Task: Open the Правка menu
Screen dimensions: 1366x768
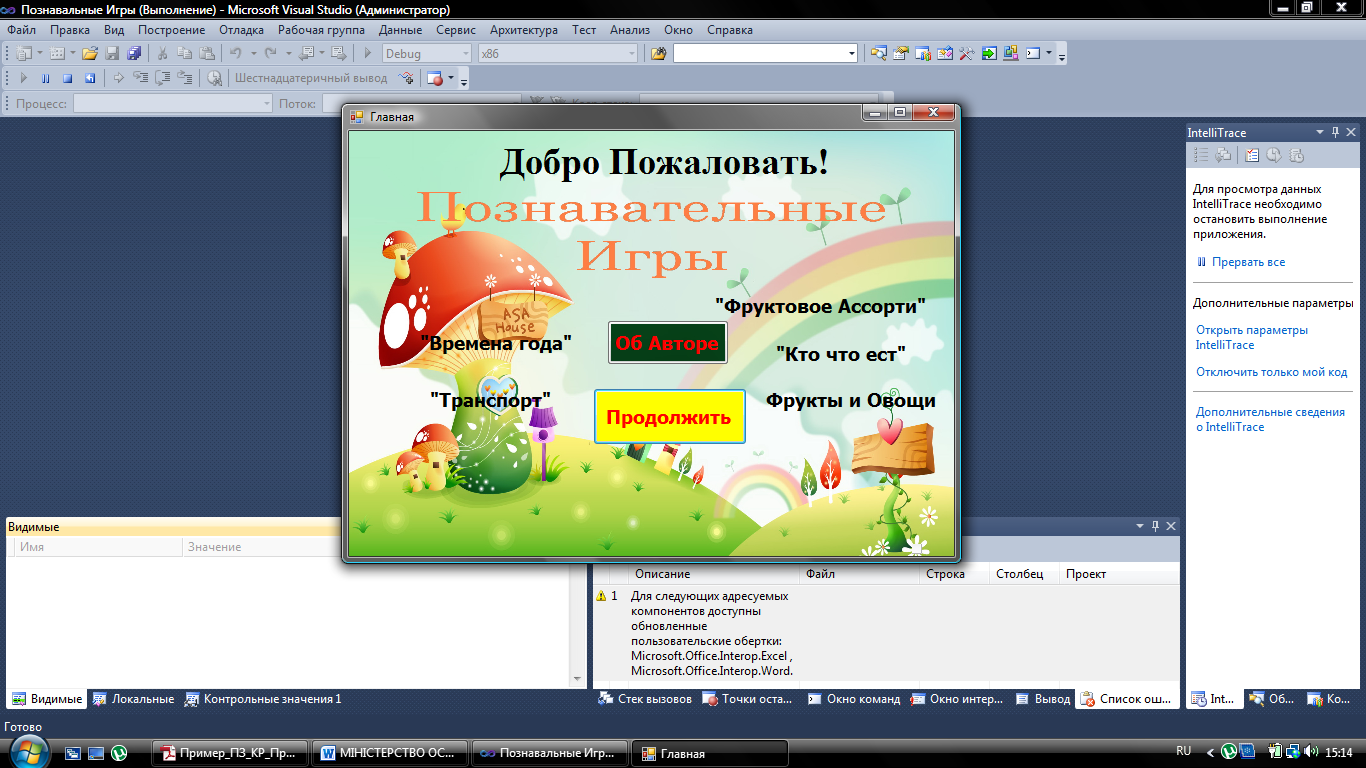Action: 70,30
